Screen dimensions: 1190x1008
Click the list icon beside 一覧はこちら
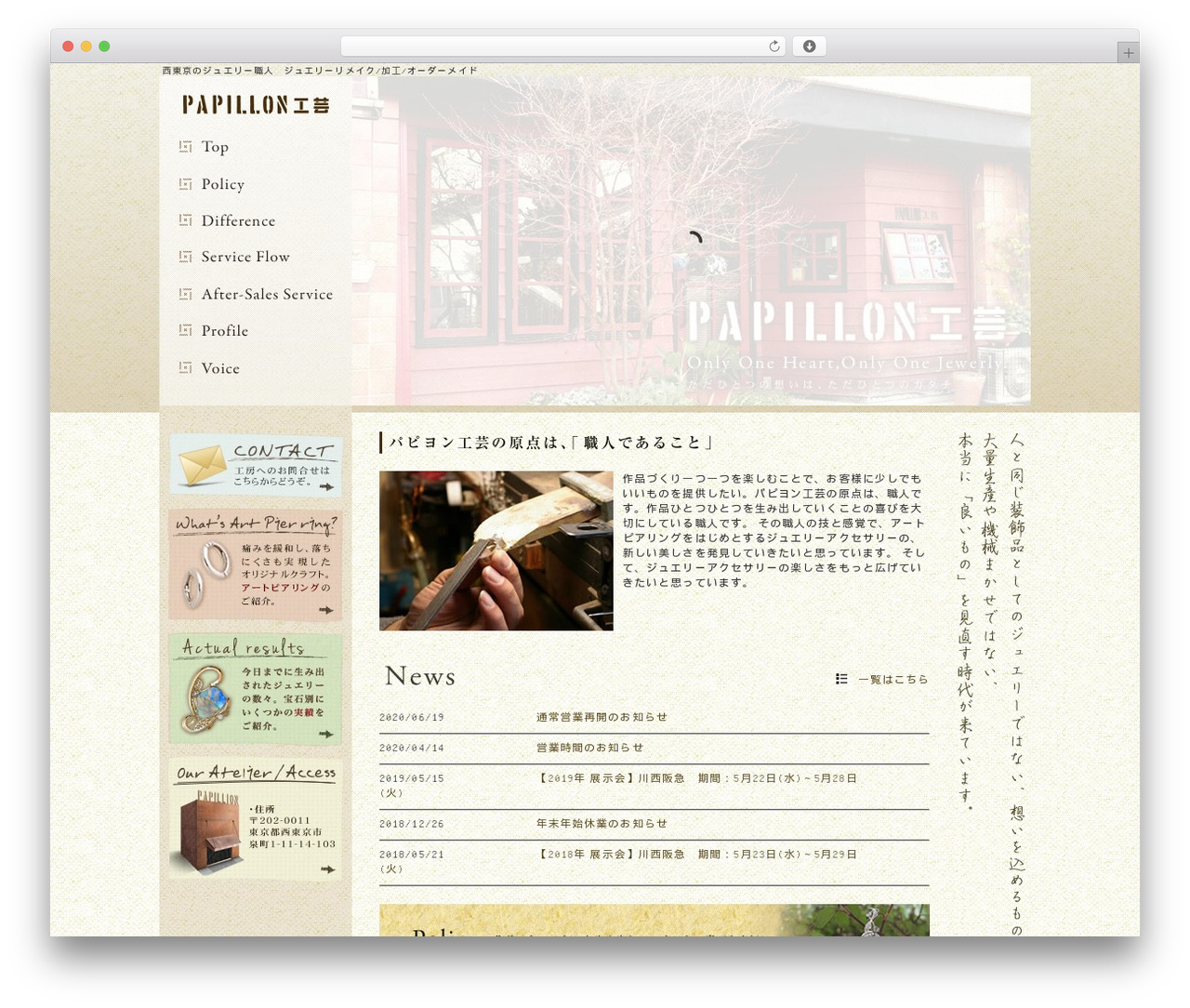coord(841,679)
